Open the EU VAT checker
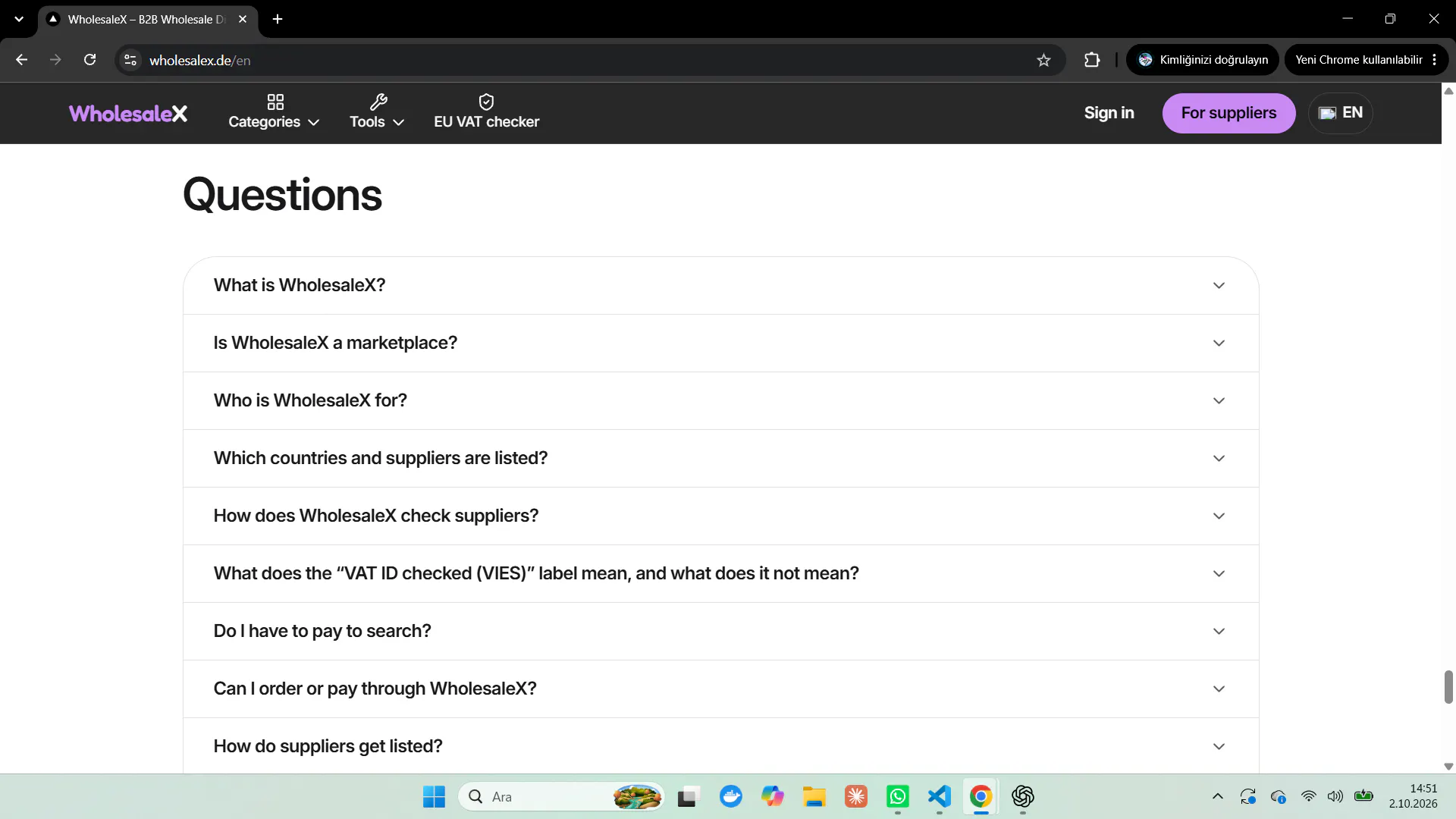 (486, 112)
